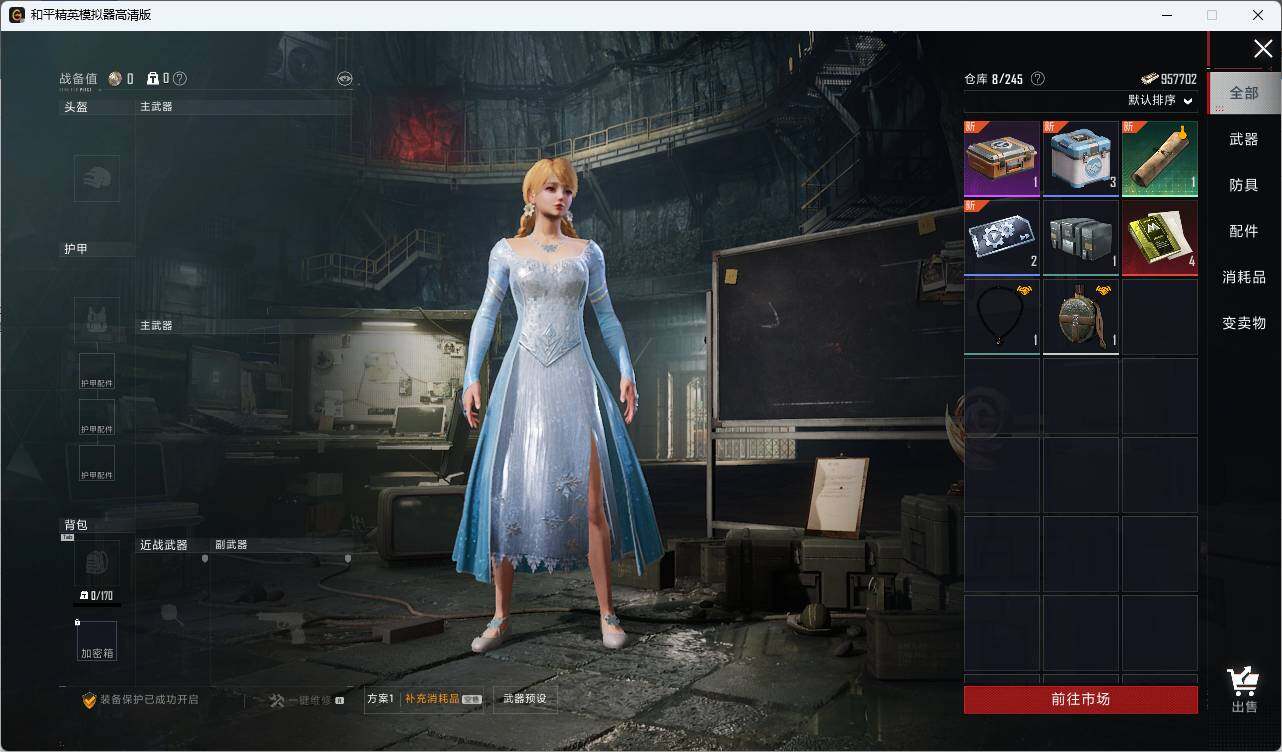Select the orange supply crate item
The height and width of the screenshot is (752, 1282).
pyautogui.click(x=1002, y=159)
